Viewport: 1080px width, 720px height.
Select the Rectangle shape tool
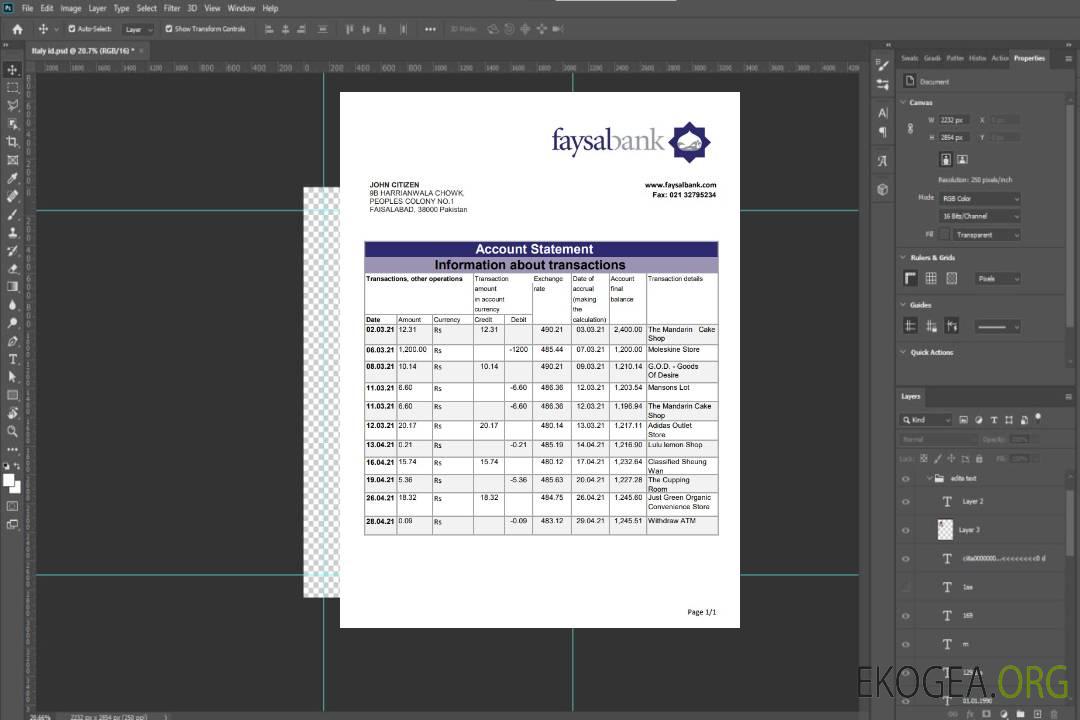click(x=12, y=395)
